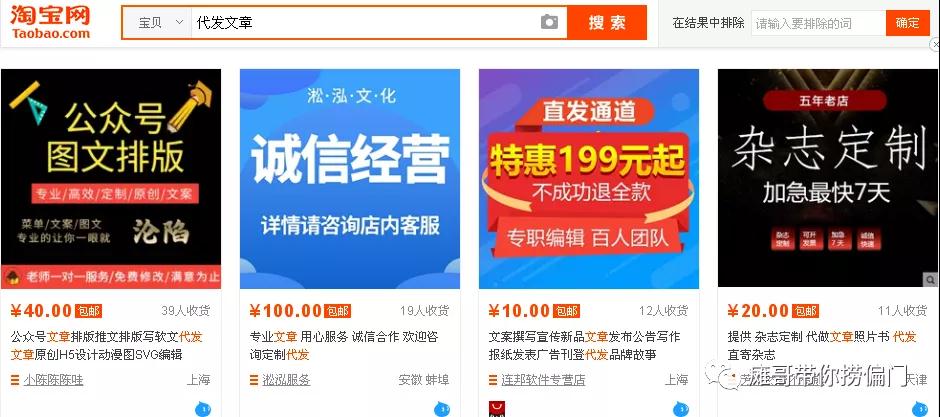This screenshot has width=940, height=417.
Task: Open the Taobao.com logo homepage
Action: pyautogui.click(x=50, y=22)
